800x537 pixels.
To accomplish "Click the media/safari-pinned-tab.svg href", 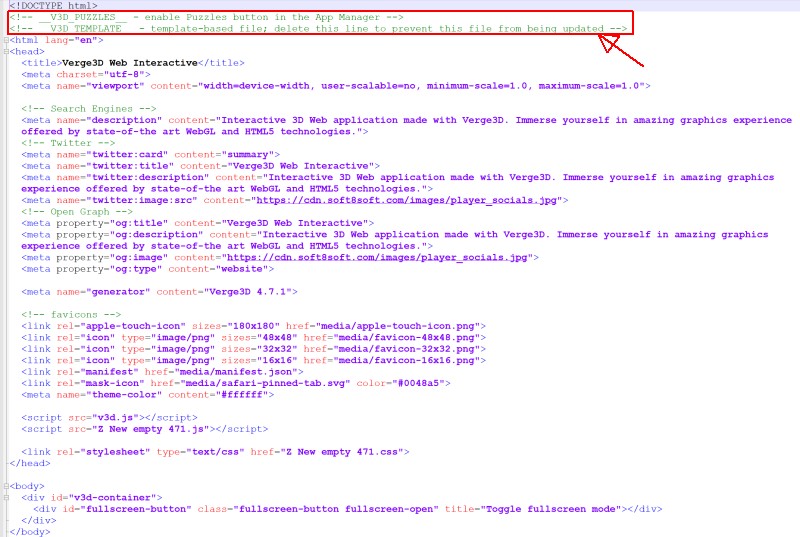I will (265, 383).
